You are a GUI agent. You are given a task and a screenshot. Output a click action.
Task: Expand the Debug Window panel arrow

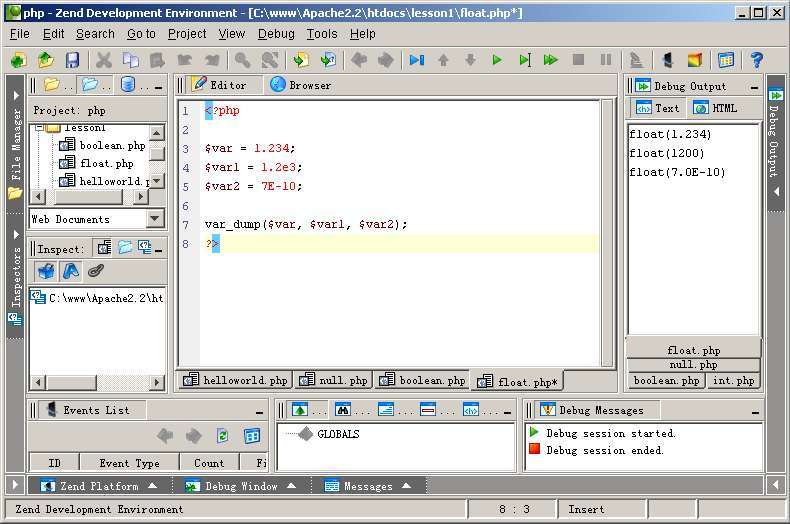tap(291, 486)
